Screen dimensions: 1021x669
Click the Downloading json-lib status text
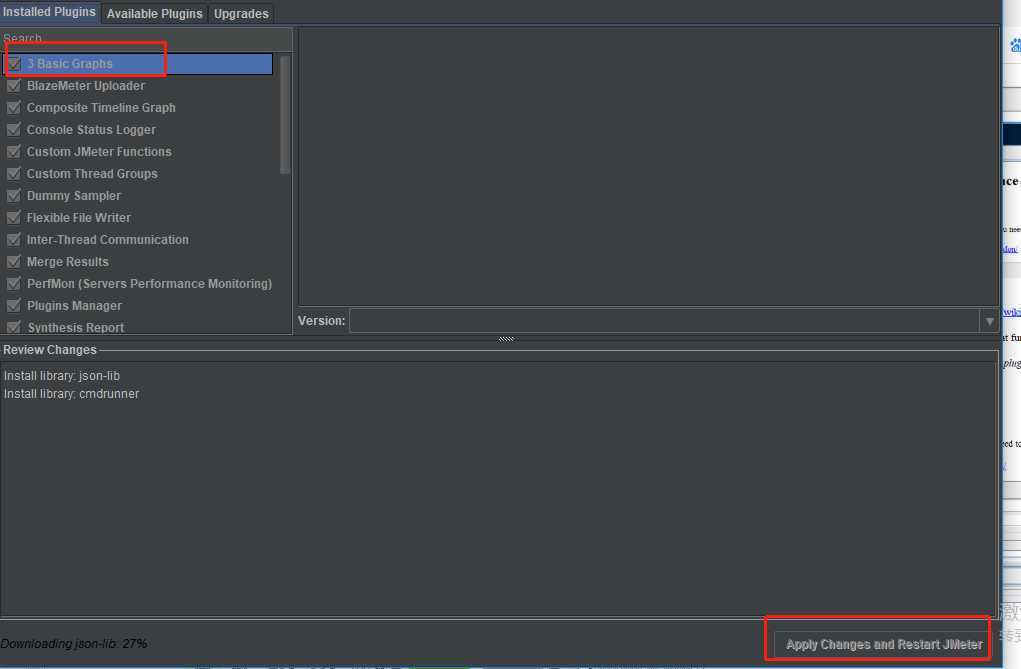(74, 644)
